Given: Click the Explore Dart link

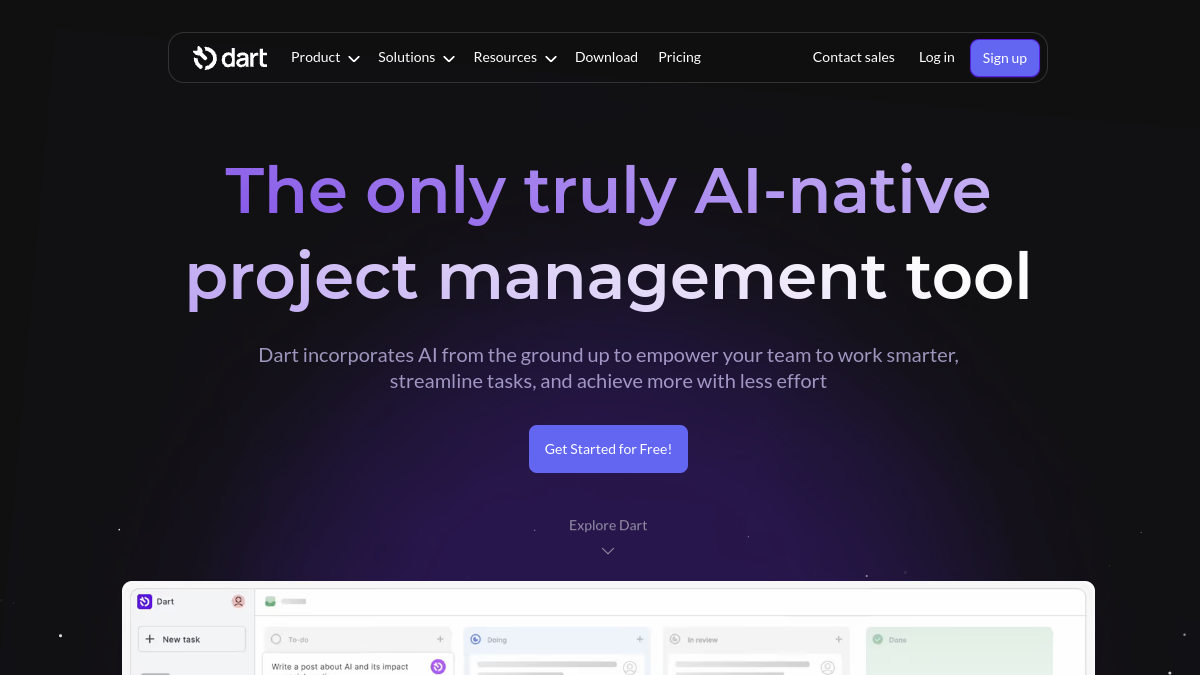Looking at the screenshot, I should [608, 525].
